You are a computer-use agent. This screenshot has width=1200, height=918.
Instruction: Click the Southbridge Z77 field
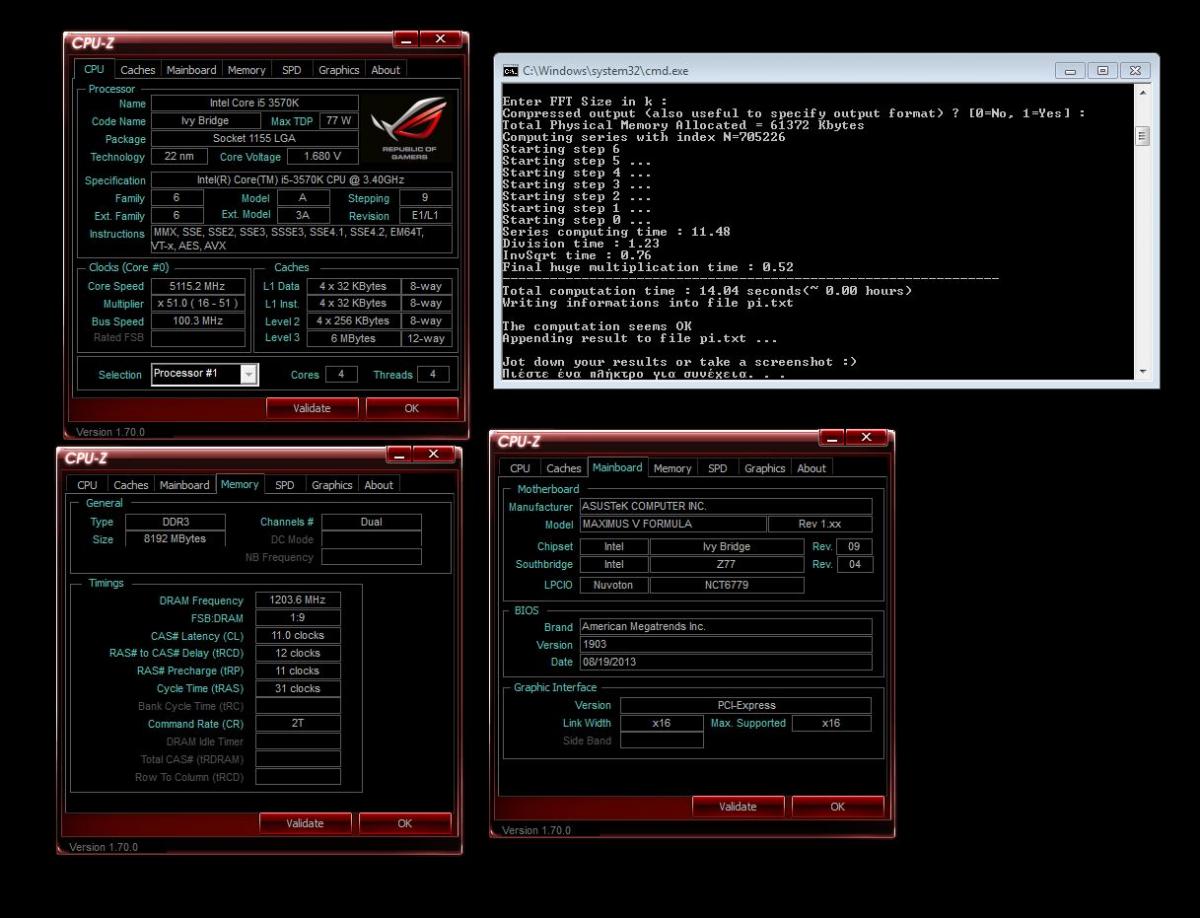(727, 564)
